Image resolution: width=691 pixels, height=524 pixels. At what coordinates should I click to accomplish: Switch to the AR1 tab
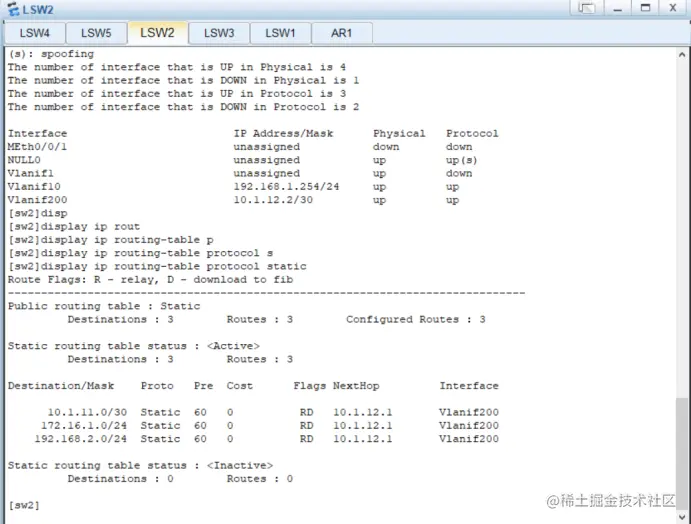coord(342,33)
